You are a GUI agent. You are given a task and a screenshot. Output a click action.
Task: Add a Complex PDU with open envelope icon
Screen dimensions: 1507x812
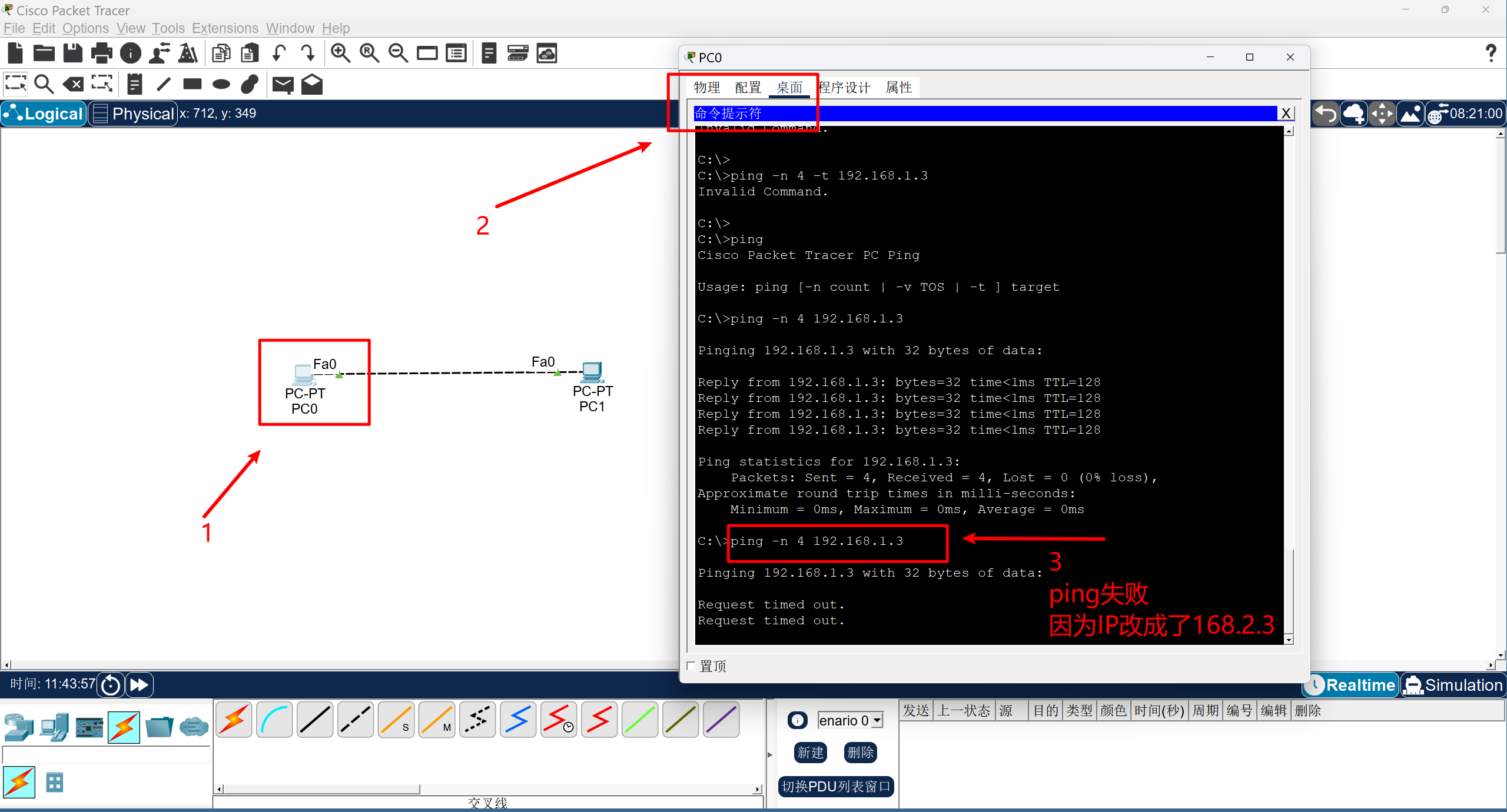click(x=312, y=84)
